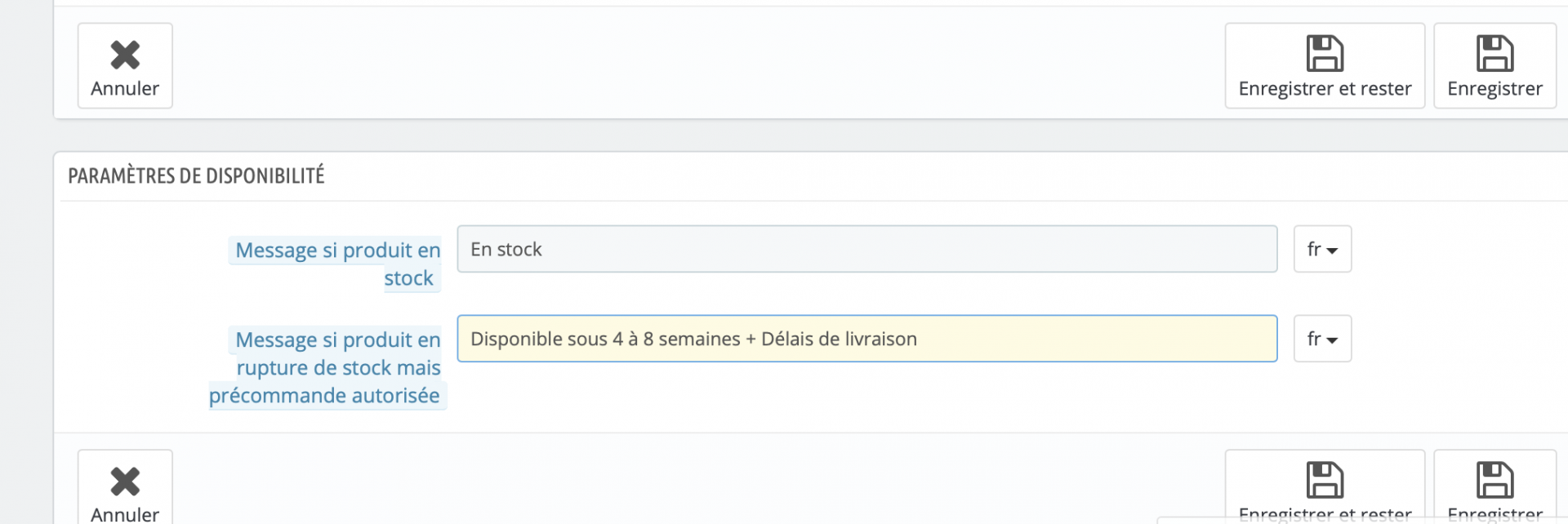Choose the Enregistrer et rester label in upper footer
The width and height of the screenshot is (1568, 524).
(x=1325, y=88)
